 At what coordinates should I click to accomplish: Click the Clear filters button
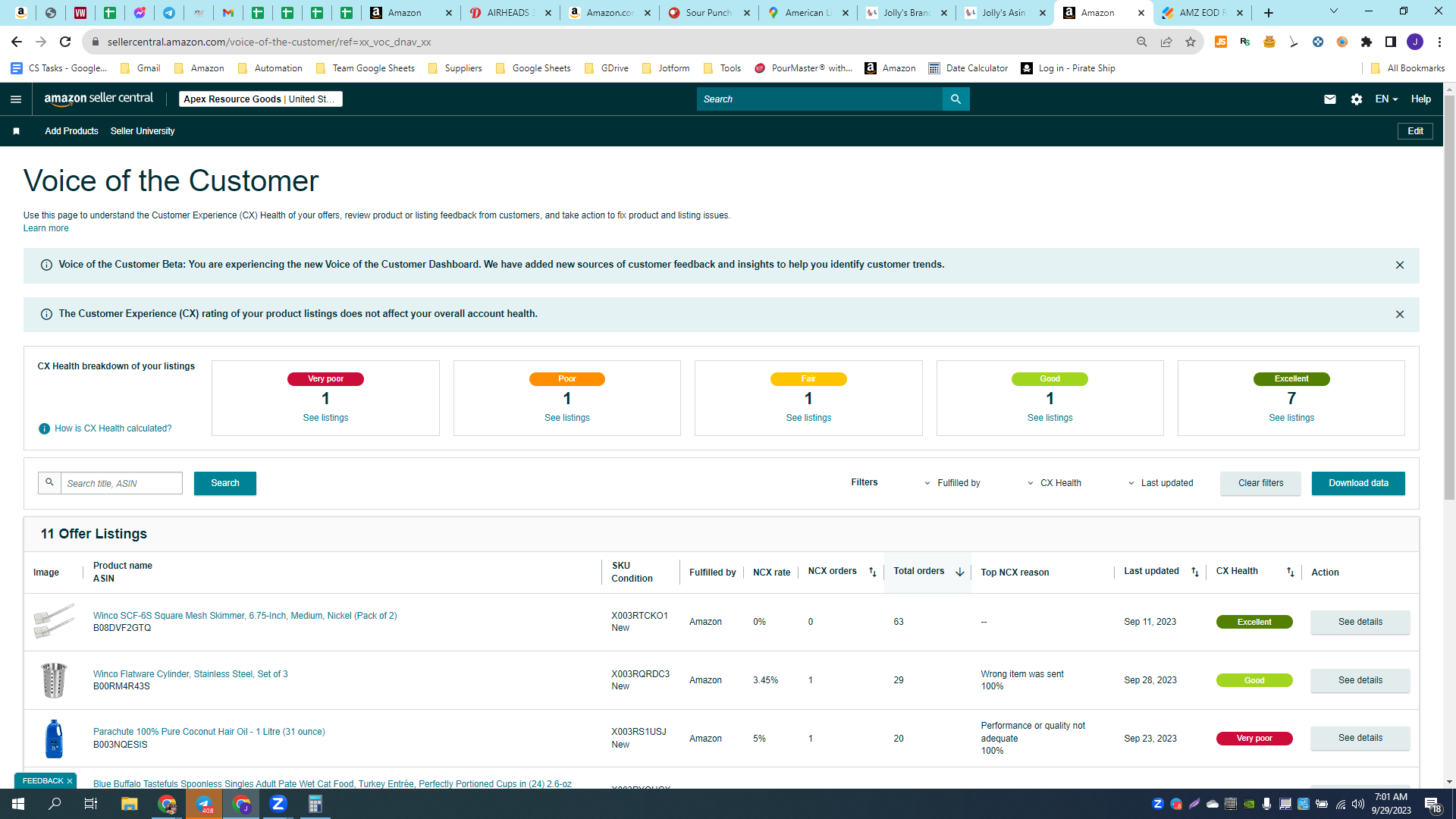[x=1260, y=483]
